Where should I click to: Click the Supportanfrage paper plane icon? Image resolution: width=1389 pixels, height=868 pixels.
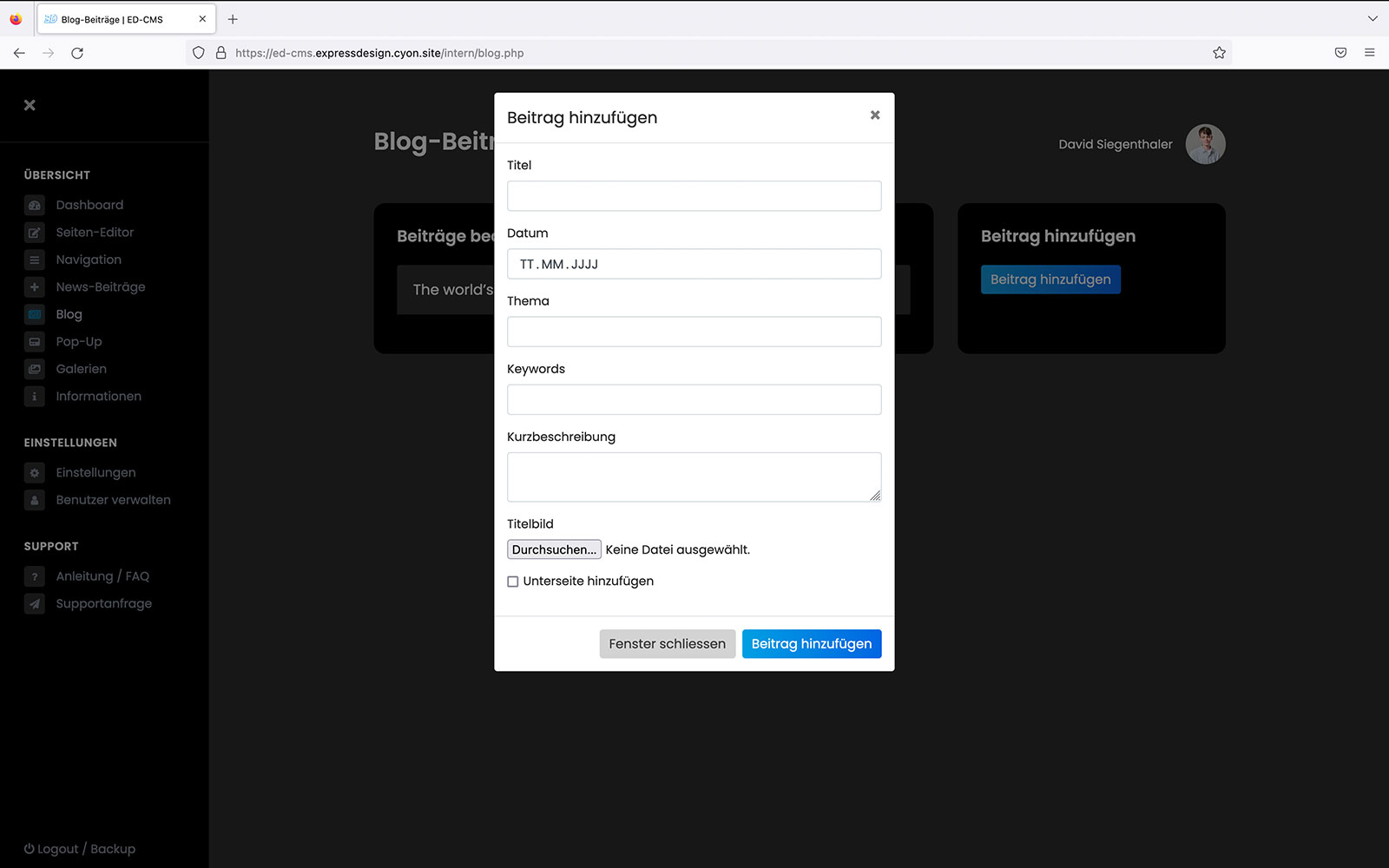pyautogui.click(x=35, y=604)
